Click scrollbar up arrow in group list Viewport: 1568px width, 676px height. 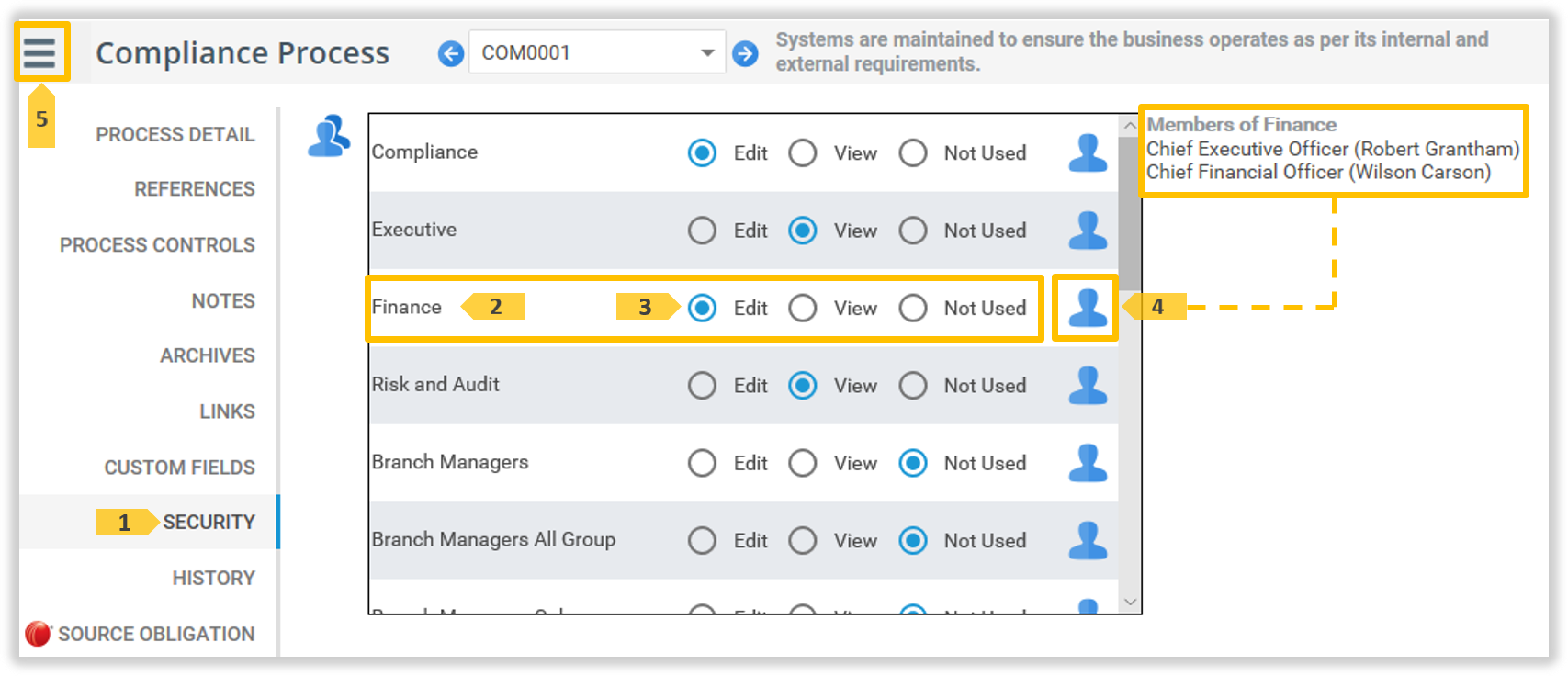1130,126
